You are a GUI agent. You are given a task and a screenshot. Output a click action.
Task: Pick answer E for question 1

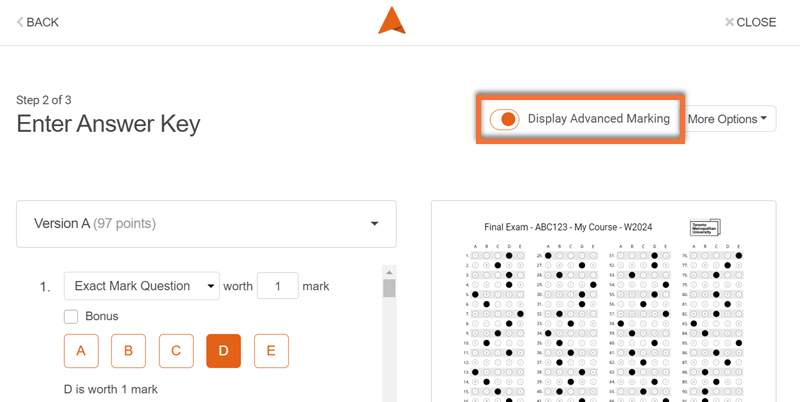[271, 351]
